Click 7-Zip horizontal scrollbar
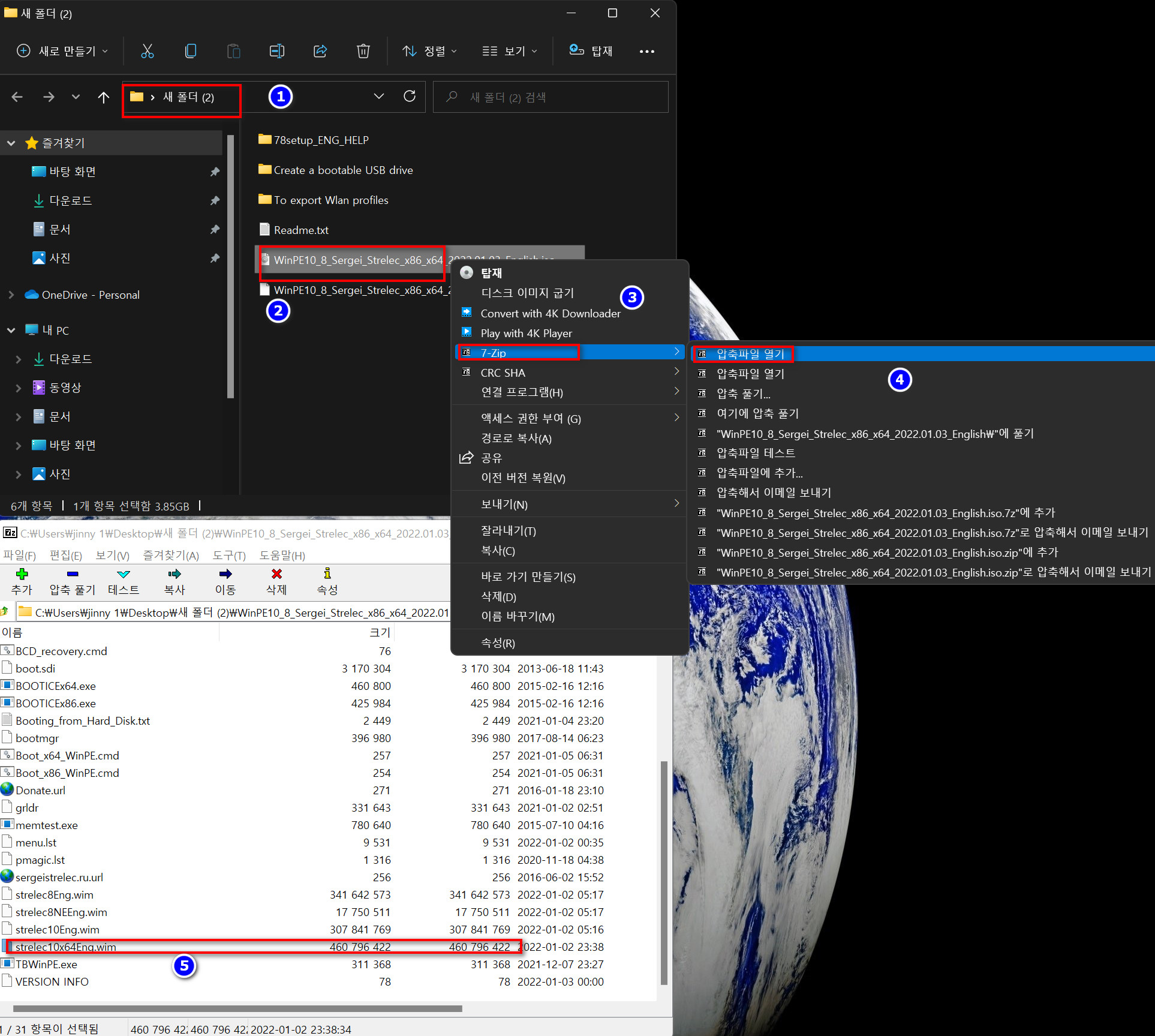The image size is (1155, 1036). (237, 1008)
